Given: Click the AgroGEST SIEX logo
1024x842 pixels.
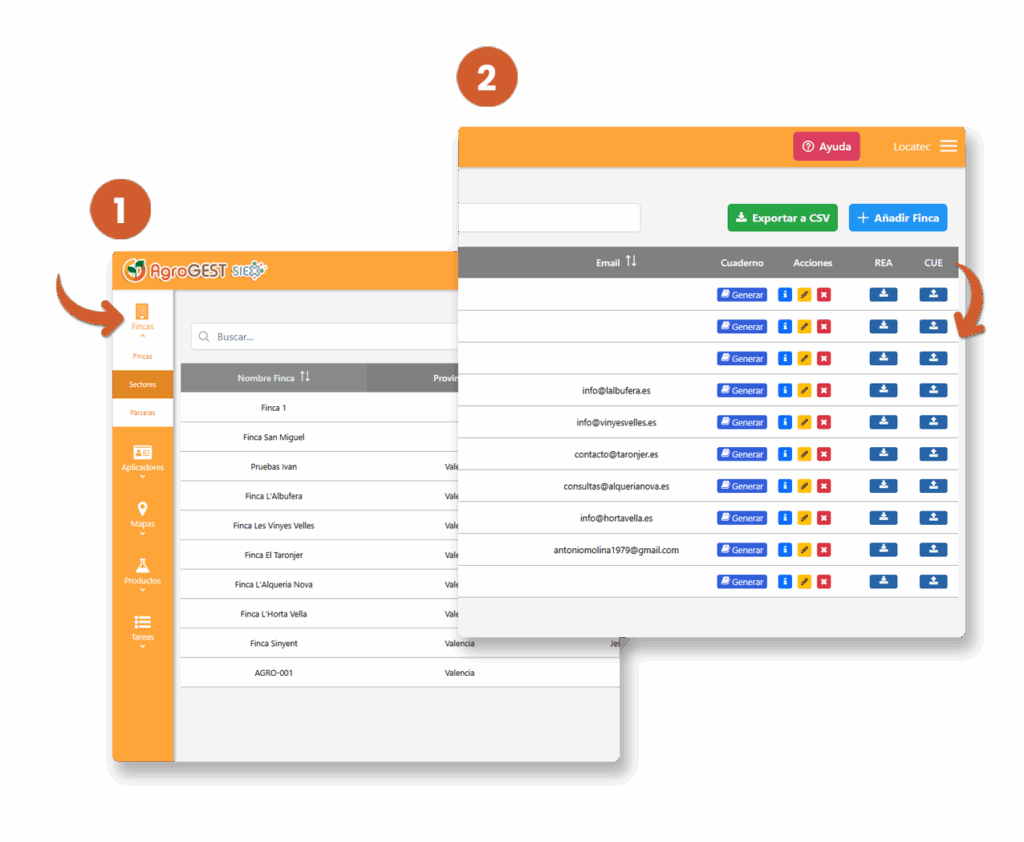Looking at the screenshot, I should pyautogui.click(x=194, y=270).
